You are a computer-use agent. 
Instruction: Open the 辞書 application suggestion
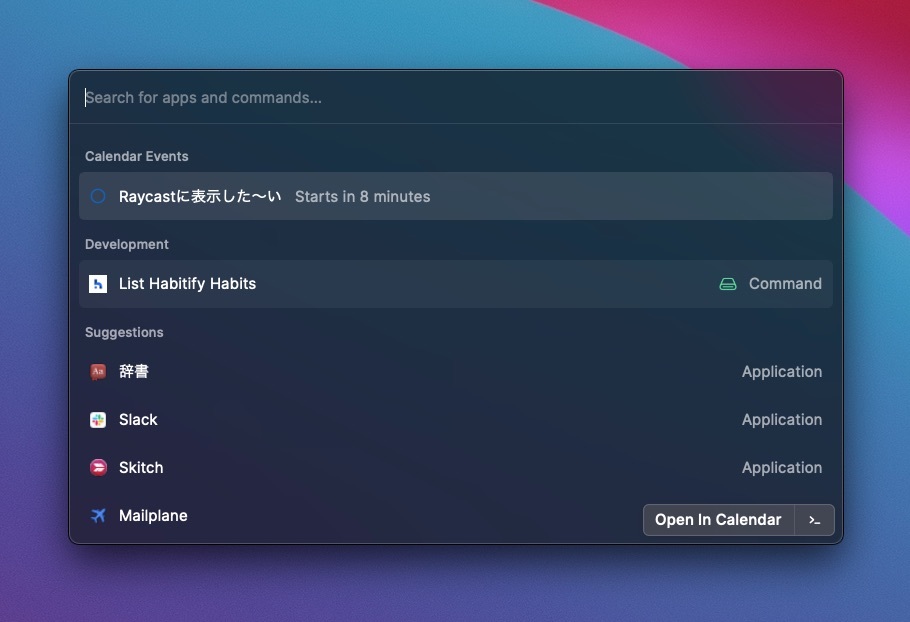click(x=456, y=371)
